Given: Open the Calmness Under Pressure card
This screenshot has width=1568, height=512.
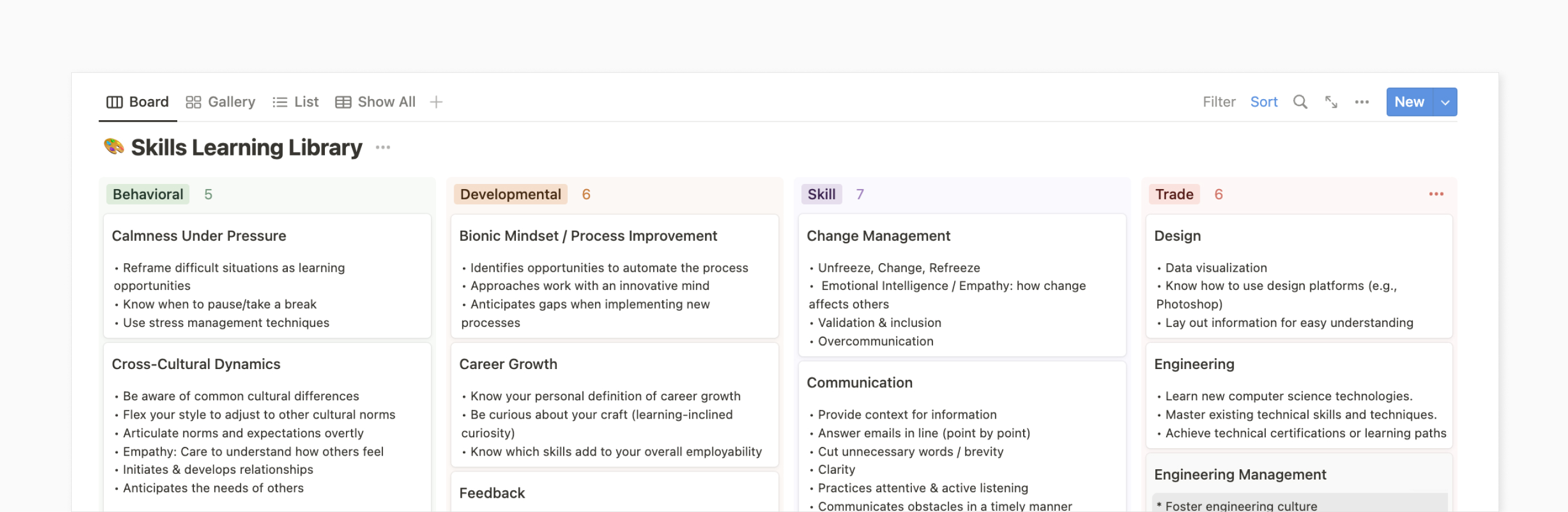Looking at the screenshot, I should click(x=199, y=236).
